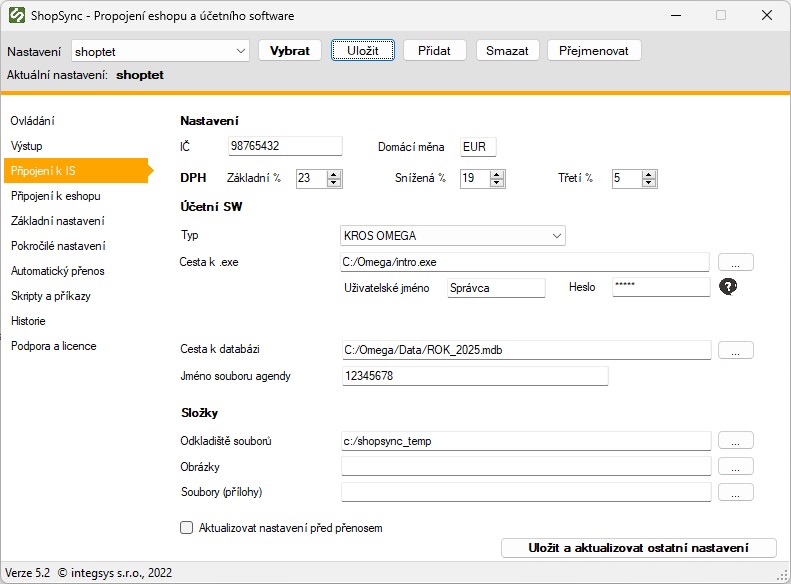This screenshot has height=584, width=791.
Task: Browse for Odkladiště souborů folder
Action: [736, 440]
